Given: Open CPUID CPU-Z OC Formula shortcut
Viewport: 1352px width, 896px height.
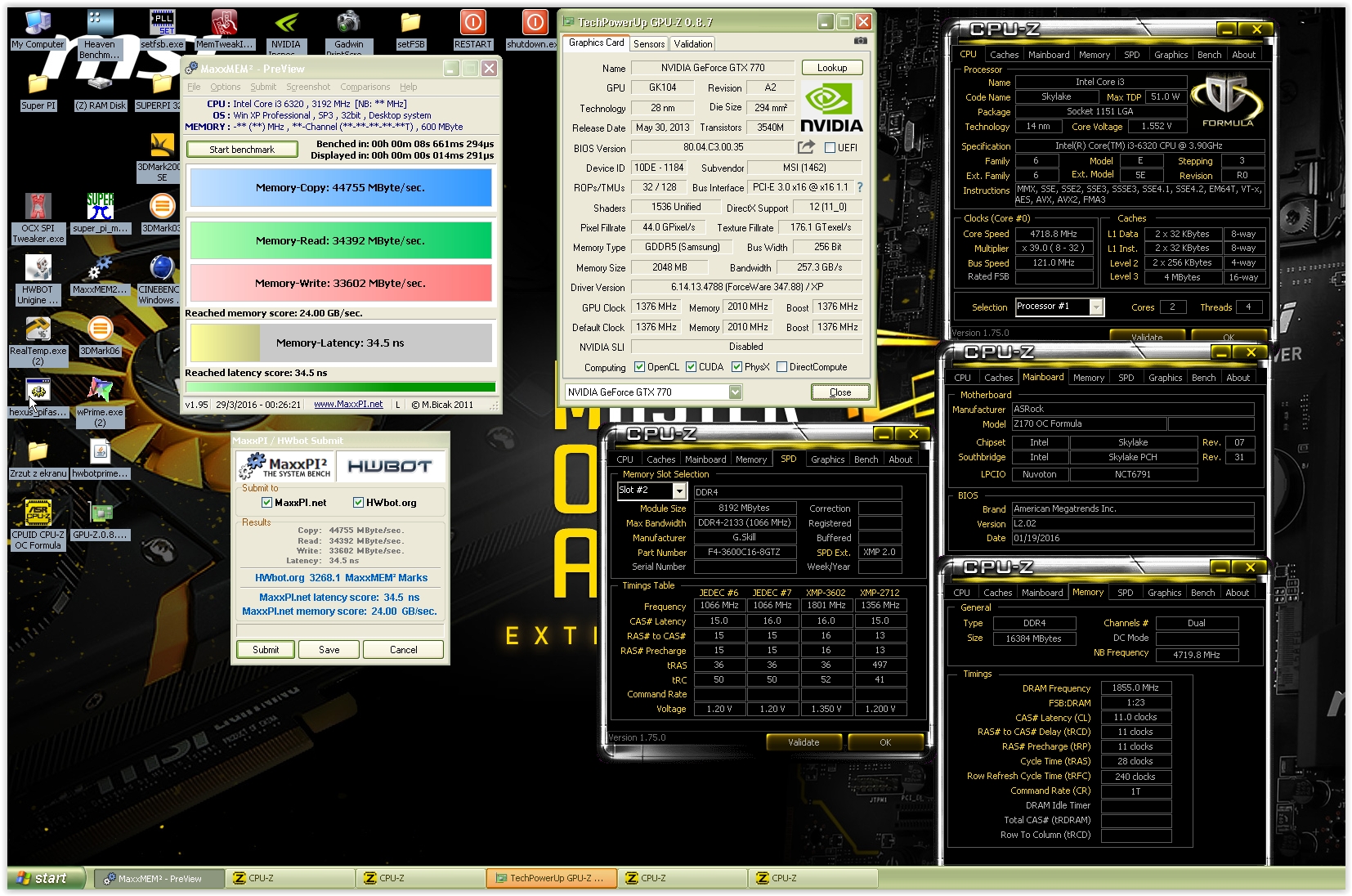Looking at the screenshot, I should tap(38, 526).
